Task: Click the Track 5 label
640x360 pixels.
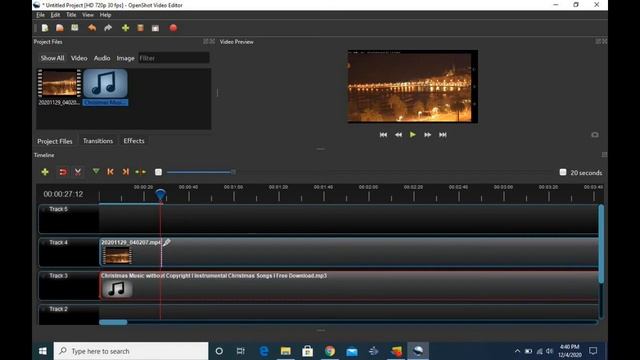Action: 58,209
